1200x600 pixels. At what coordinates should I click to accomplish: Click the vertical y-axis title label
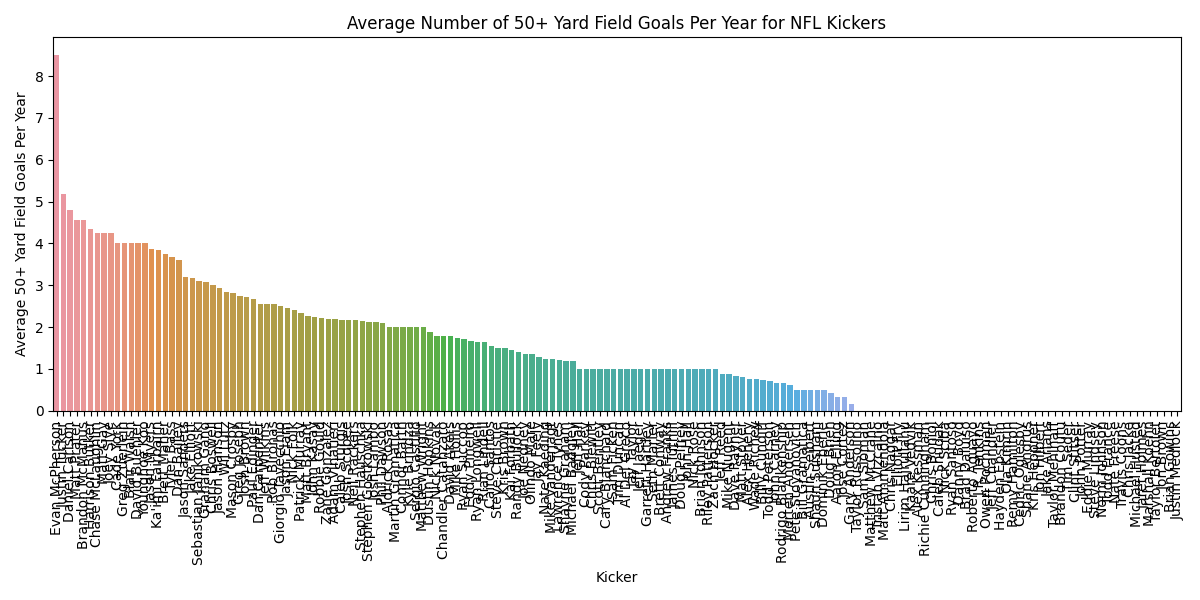tap(22, 224)
